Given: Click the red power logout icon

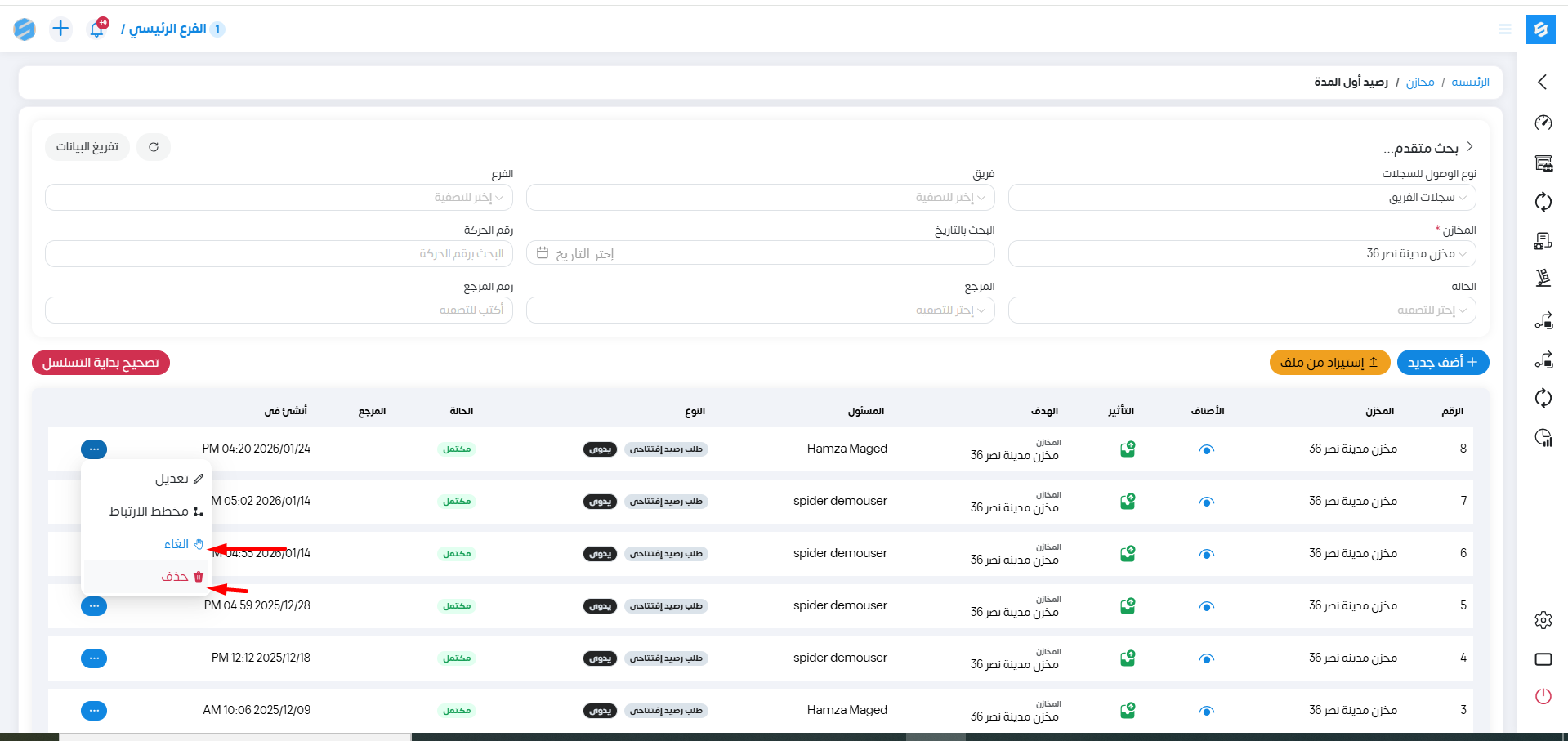Looking at the screenshot, I should click(1543, 696).
